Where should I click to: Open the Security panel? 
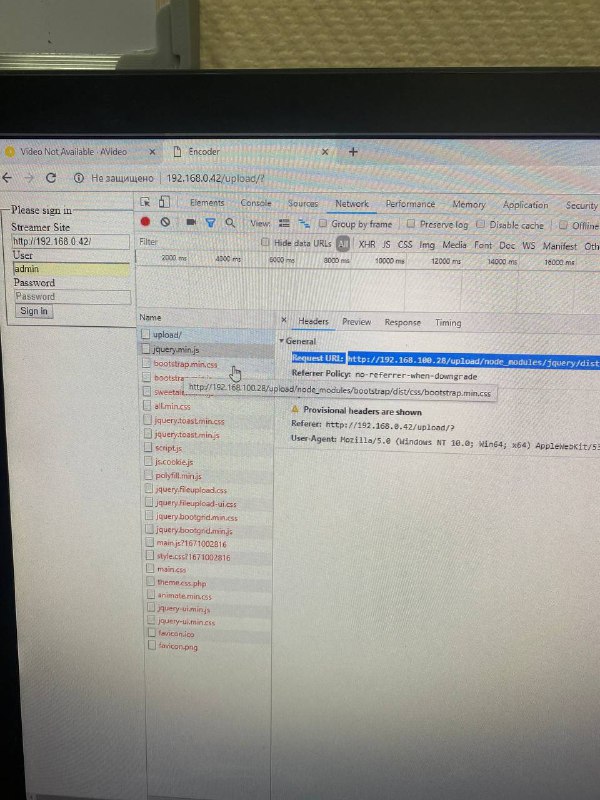coord(582,206)
